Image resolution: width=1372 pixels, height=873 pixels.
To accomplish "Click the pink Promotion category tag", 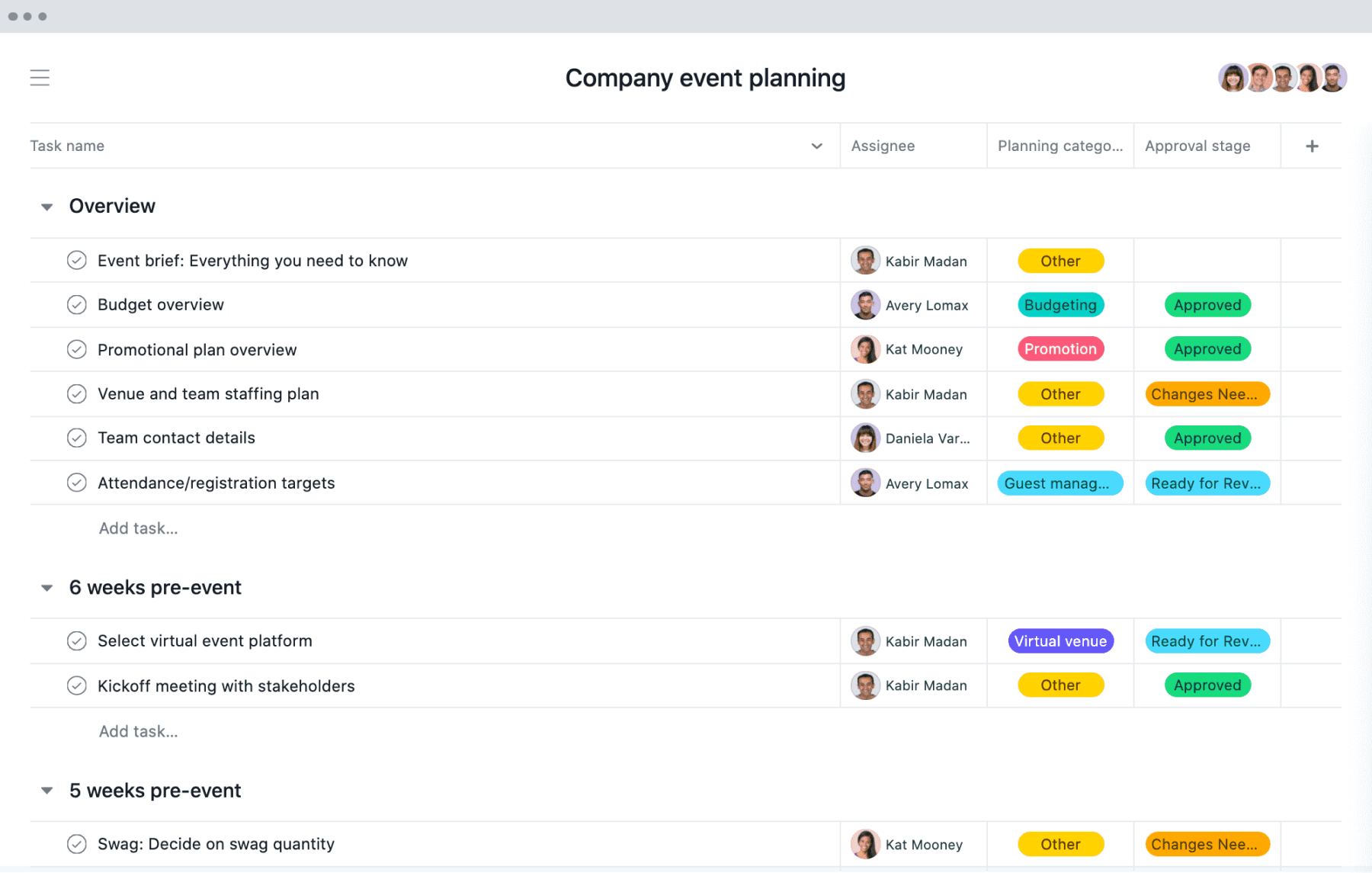I will click(1060, 349).
